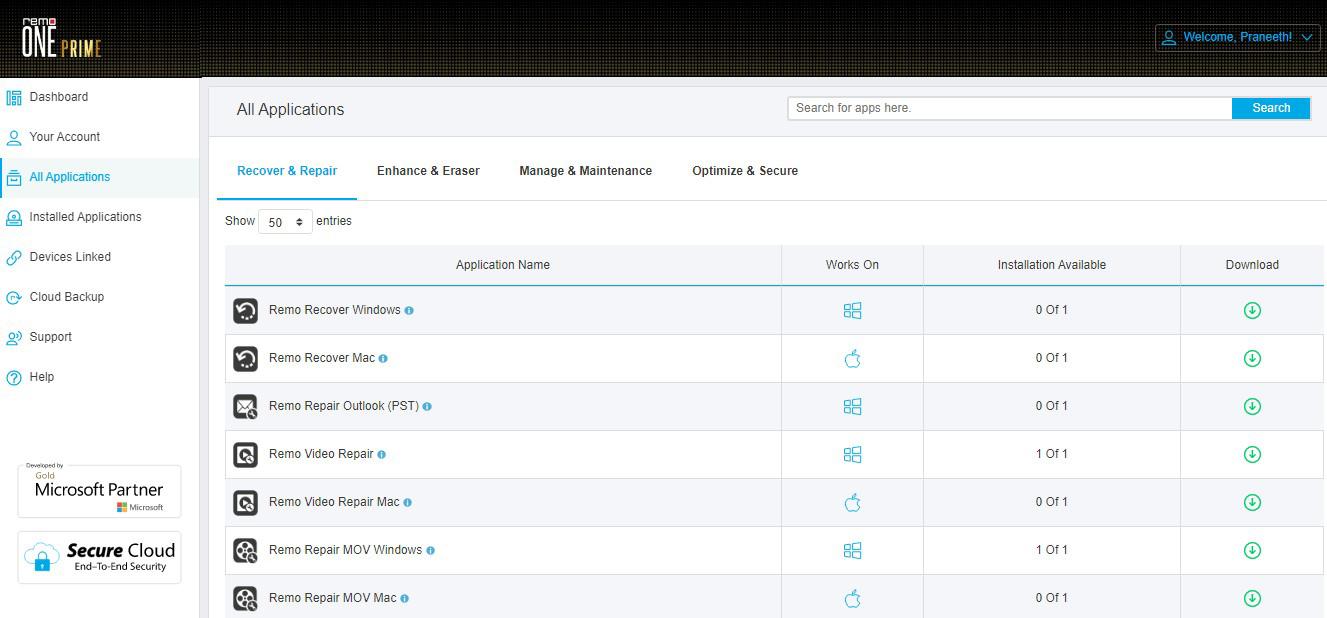The height and width of the screenshot is (618, 1327).
Task: Click the Remo Recover Windows app icon
Action: click(x=246, y=310)
